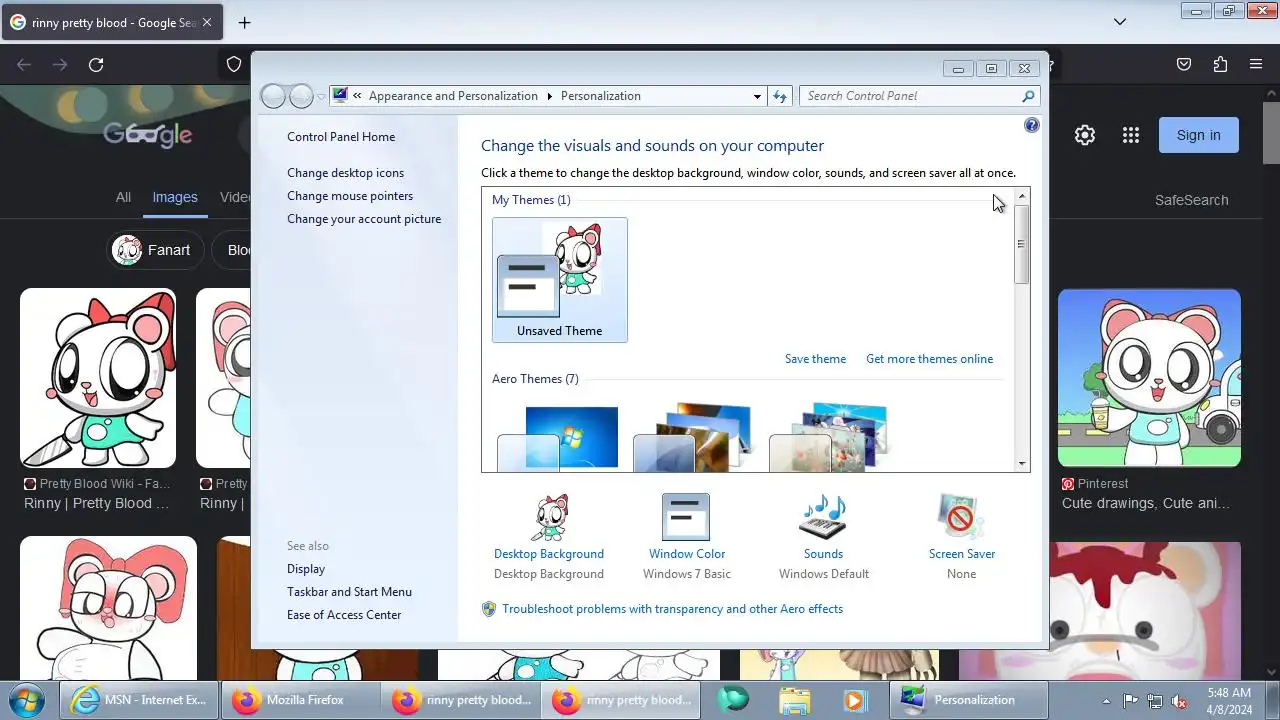Select the Windows 7 Aero theme
Image resolution: width=1280 pixels, height=720 pixels.
(x=560, y=438)
